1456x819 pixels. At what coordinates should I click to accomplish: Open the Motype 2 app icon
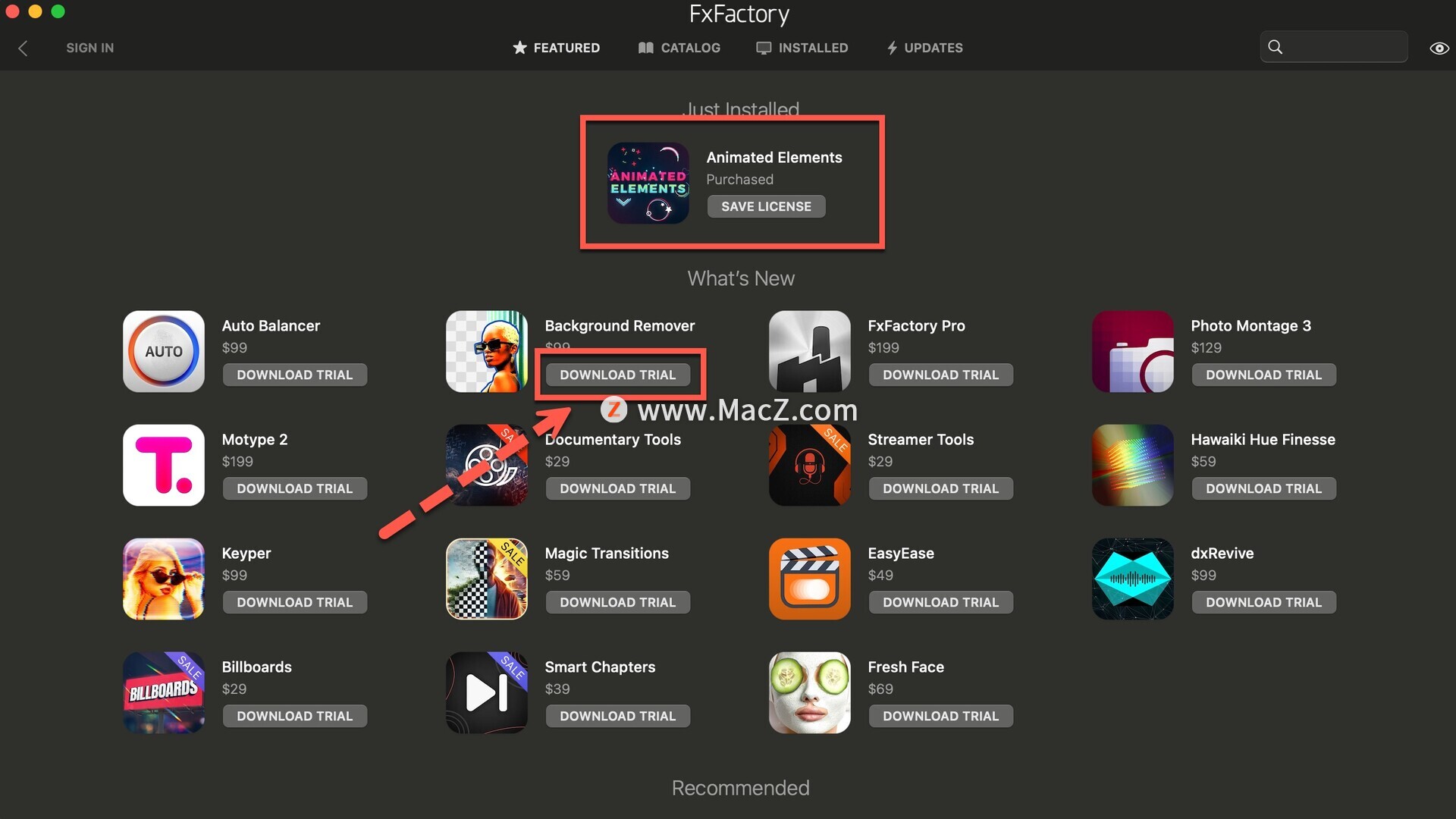pyautogui.click(x=164, y=465)
